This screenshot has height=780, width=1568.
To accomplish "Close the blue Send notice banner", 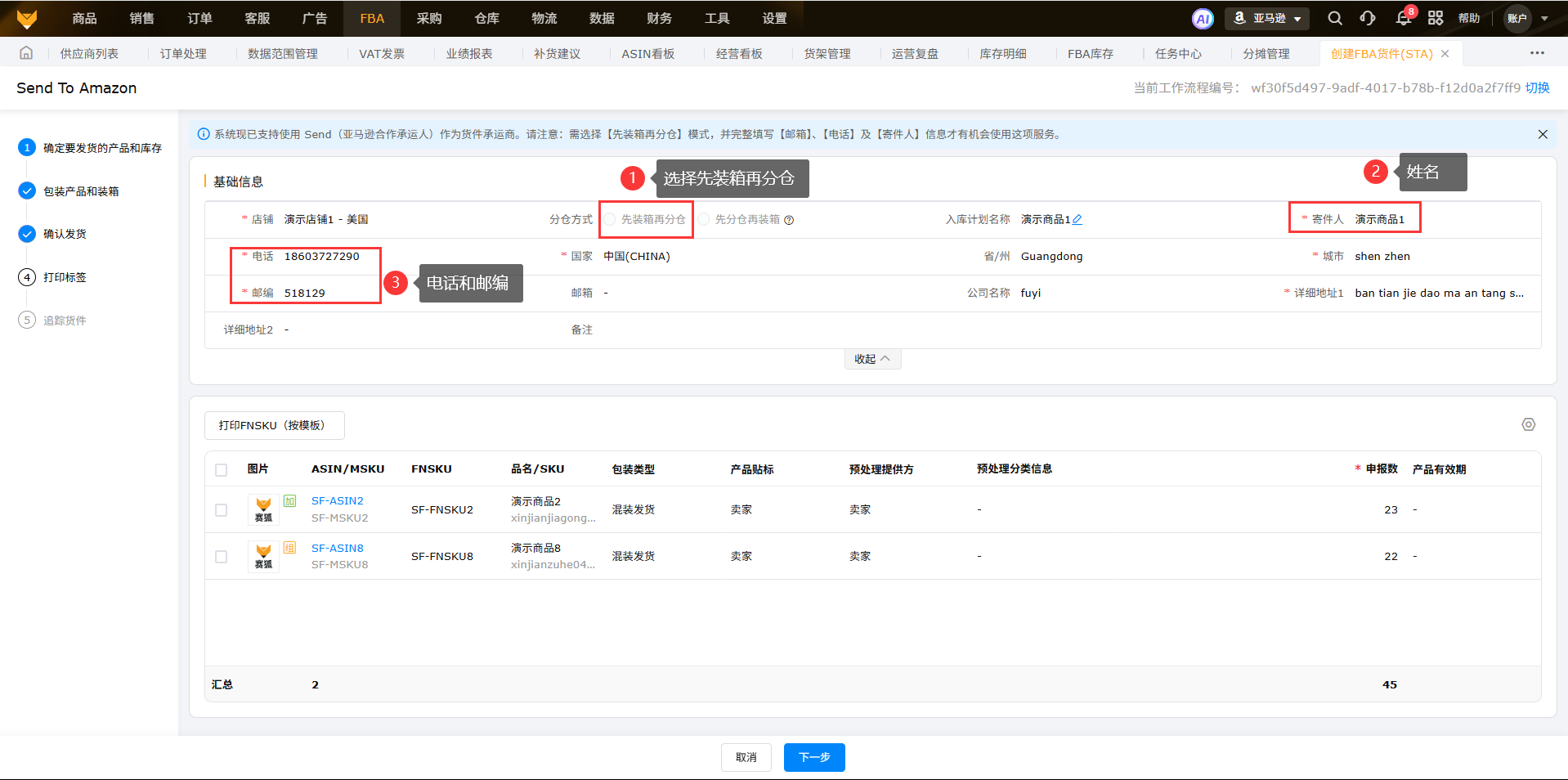I will 1543,134.
